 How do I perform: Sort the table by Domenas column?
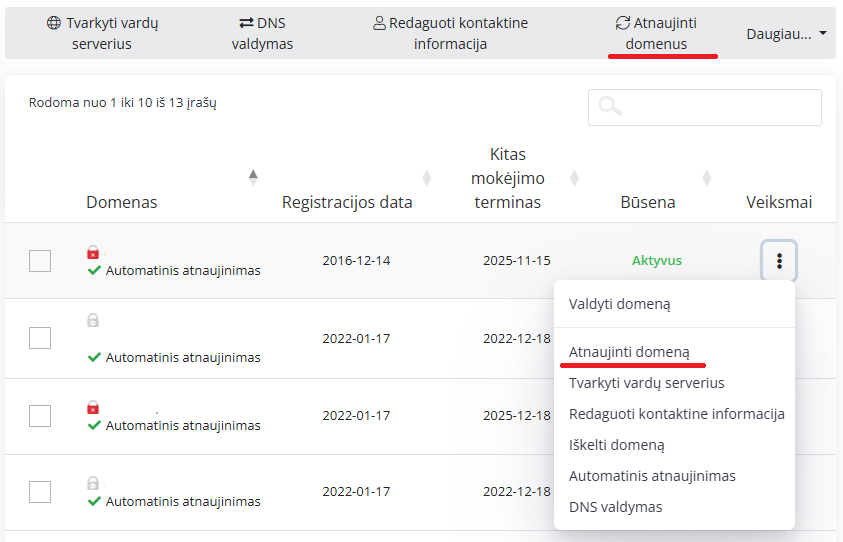pos(253,178)
